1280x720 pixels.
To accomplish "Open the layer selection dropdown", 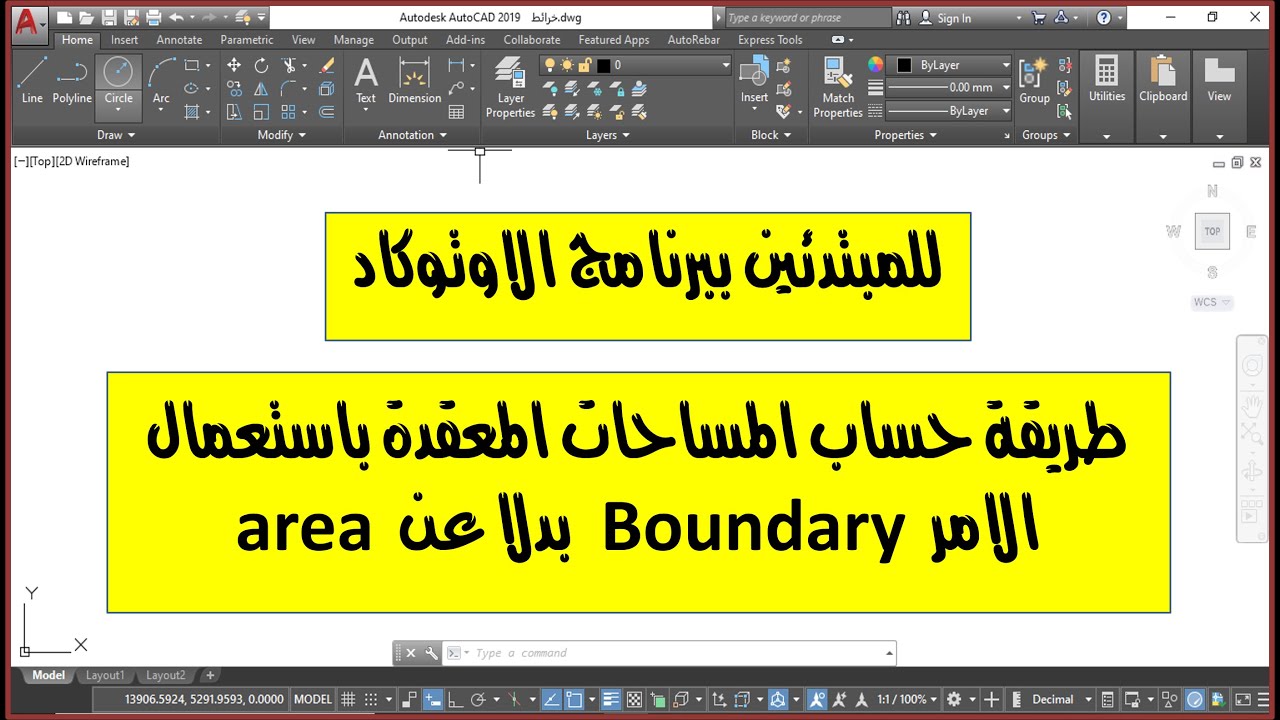I will (x=636, y=65).
